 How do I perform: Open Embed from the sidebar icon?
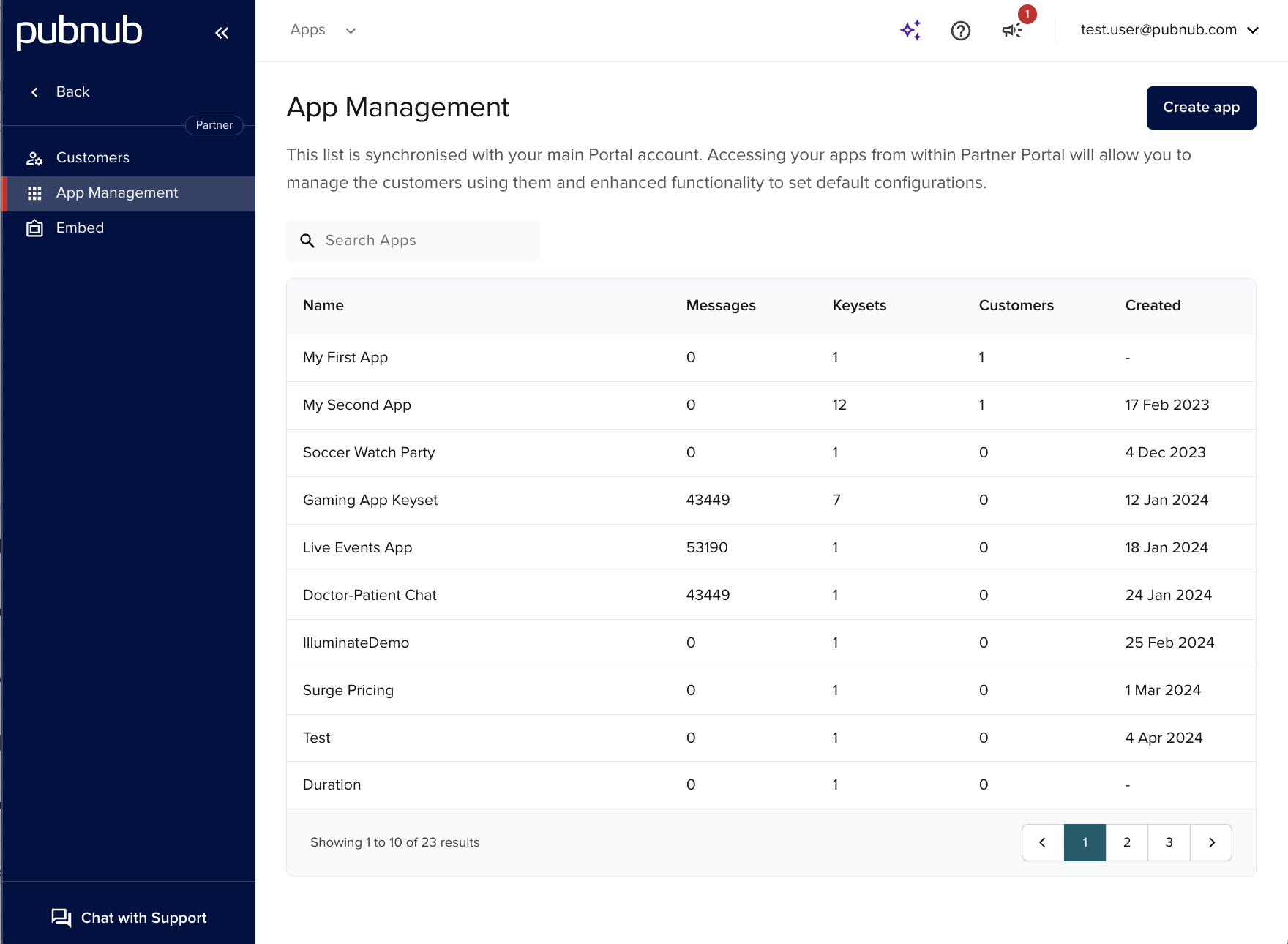point(34,228)
